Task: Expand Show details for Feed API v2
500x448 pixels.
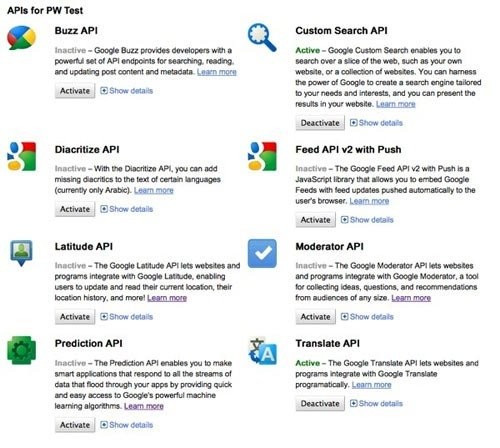Action: [367, 220]
